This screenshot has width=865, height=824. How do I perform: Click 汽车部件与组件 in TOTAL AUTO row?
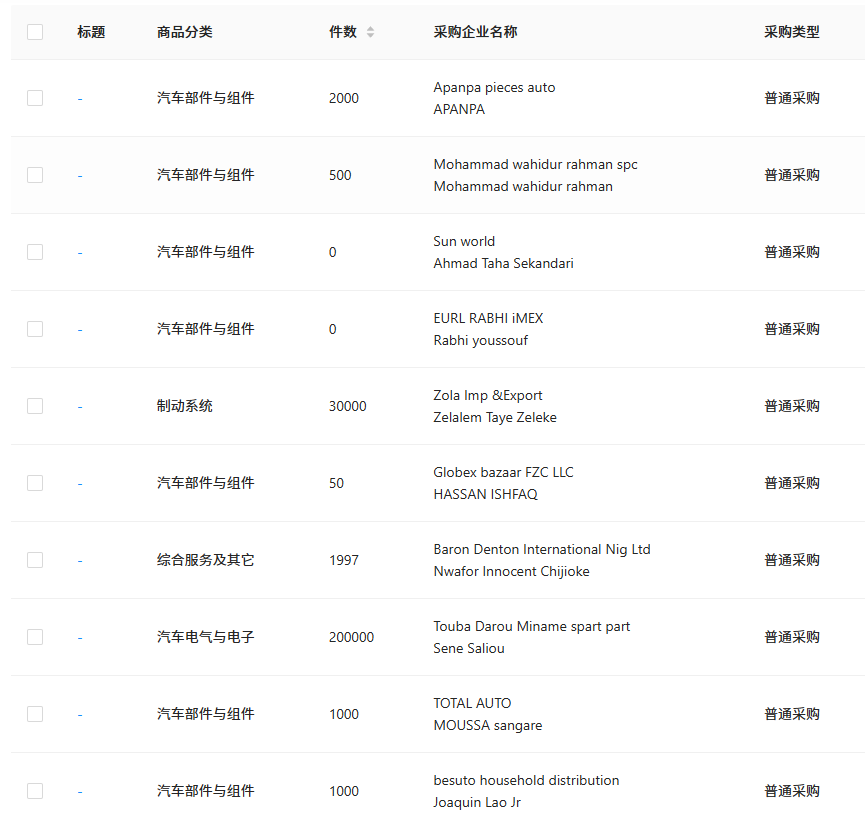205,714
